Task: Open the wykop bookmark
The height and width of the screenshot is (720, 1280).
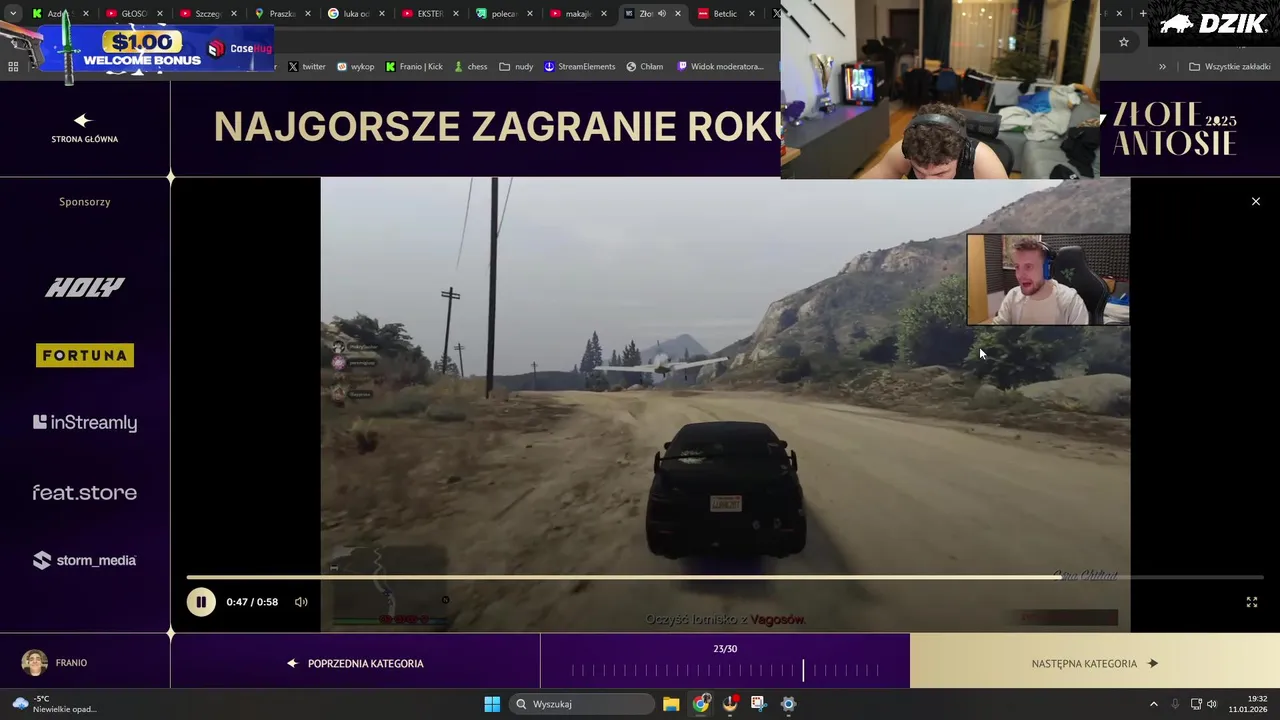Action: (355, 67)
